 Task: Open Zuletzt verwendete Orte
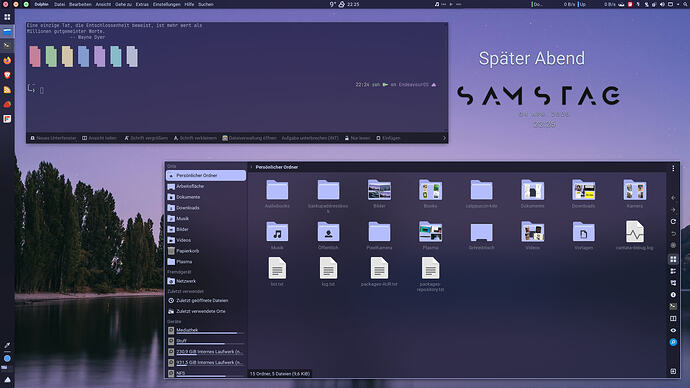tap(206, 311)
